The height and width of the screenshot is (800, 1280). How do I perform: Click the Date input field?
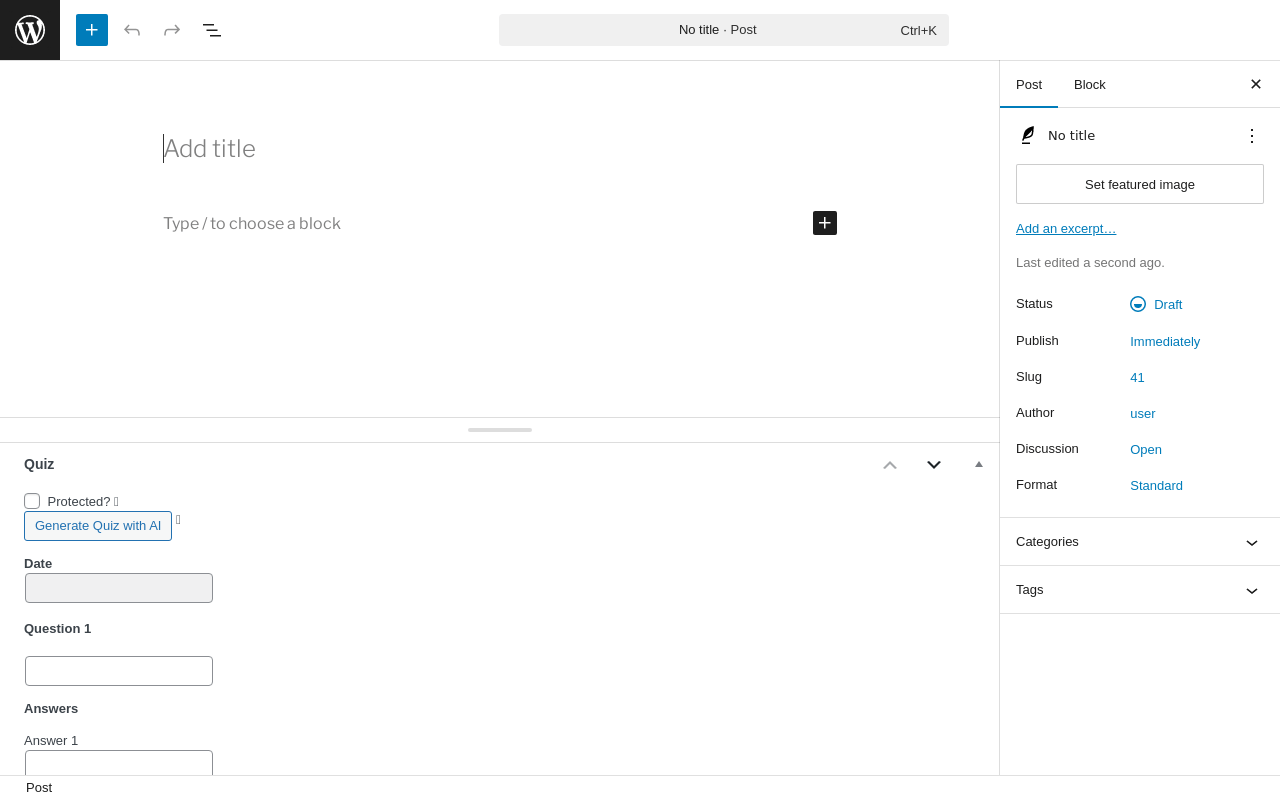(119, 588)
